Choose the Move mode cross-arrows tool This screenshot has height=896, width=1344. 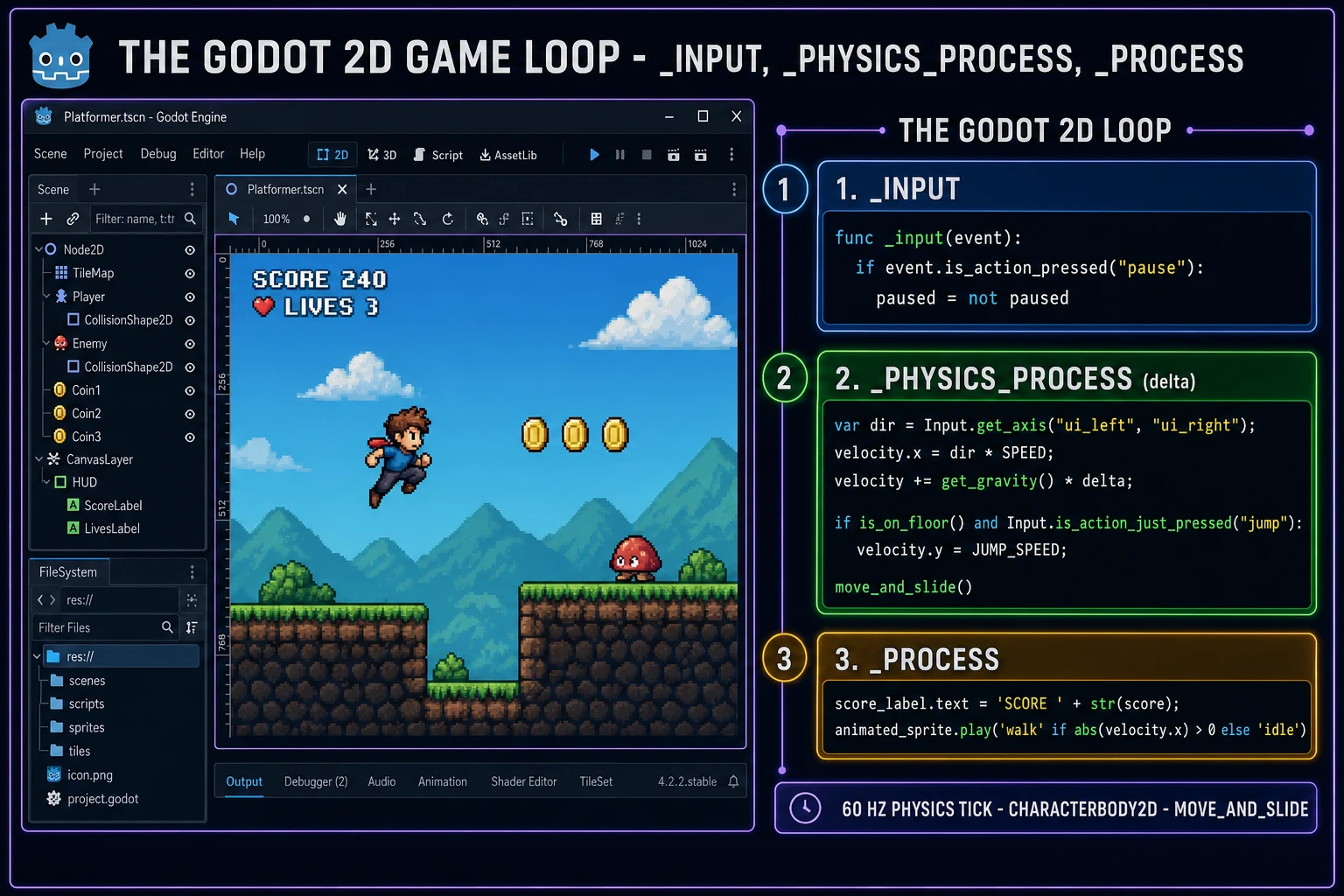(x=395, y=219)
